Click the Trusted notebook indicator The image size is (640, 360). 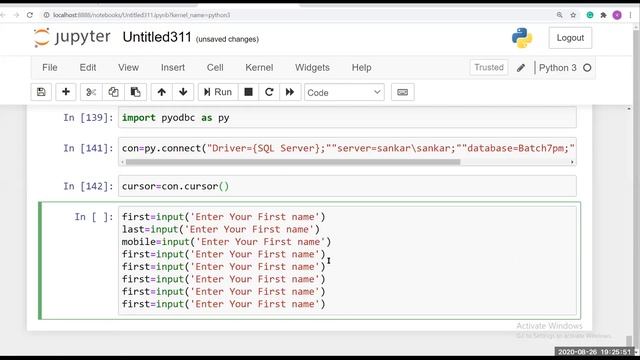click(489, 67)
